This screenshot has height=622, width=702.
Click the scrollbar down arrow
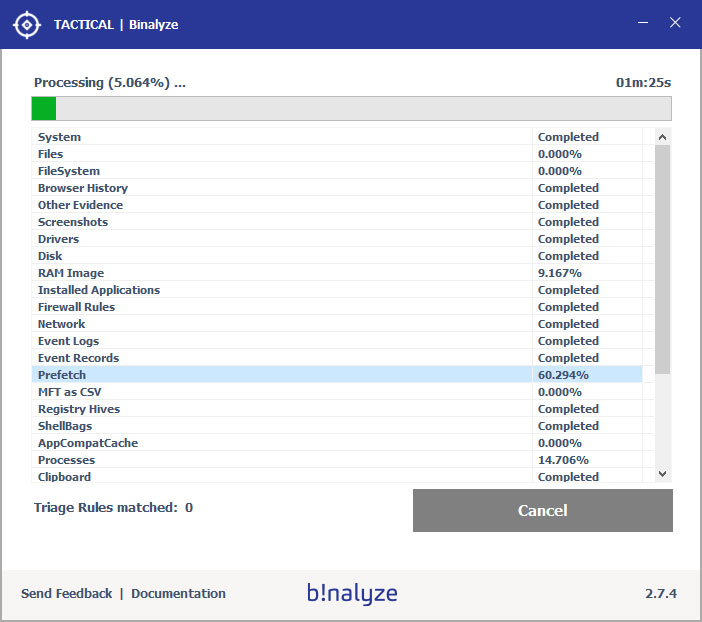(663, 473)
